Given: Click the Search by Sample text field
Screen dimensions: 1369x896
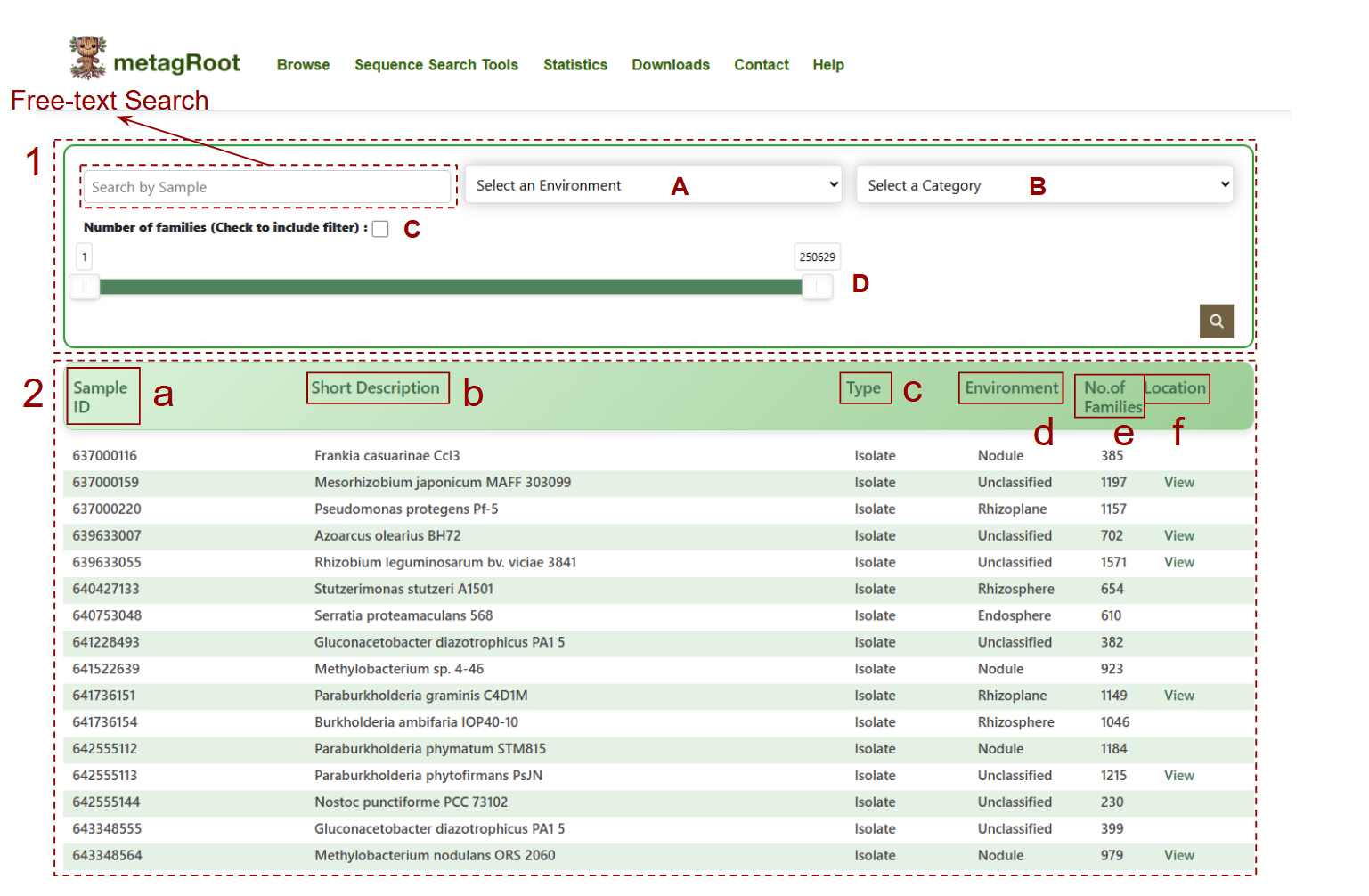Looking at the screenshot, I should (x=267, y=187).
